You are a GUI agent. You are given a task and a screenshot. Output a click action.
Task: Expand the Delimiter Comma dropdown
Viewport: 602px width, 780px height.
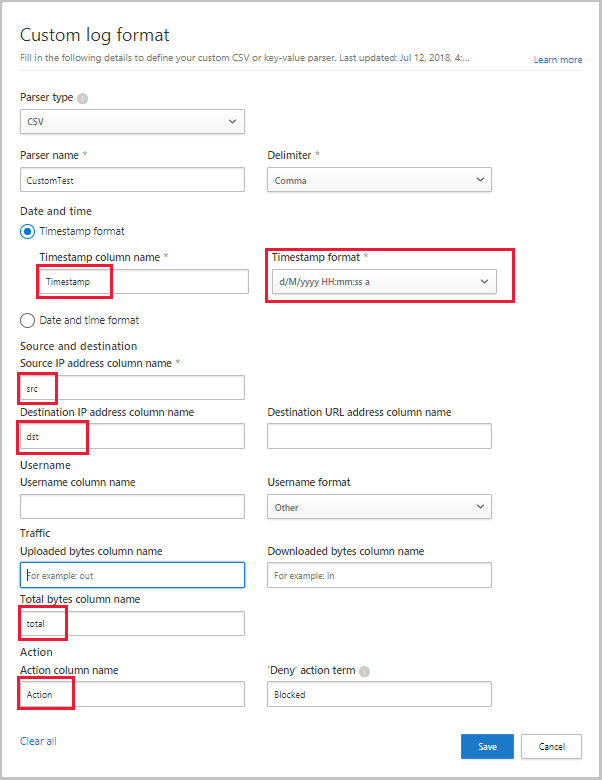tap(379, 180)
